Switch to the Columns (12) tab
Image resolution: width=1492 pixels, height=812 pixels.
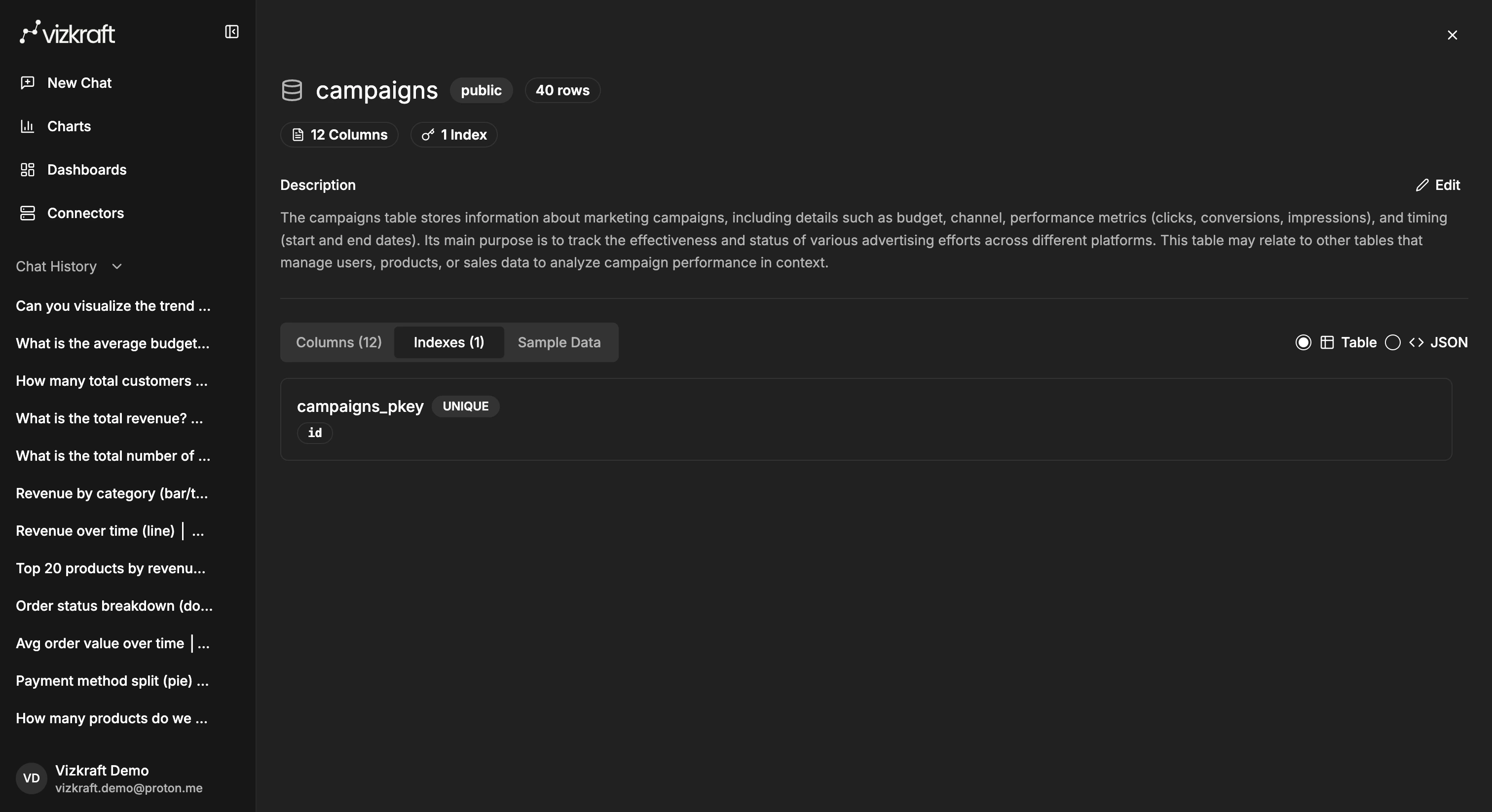tap(339, 342)
